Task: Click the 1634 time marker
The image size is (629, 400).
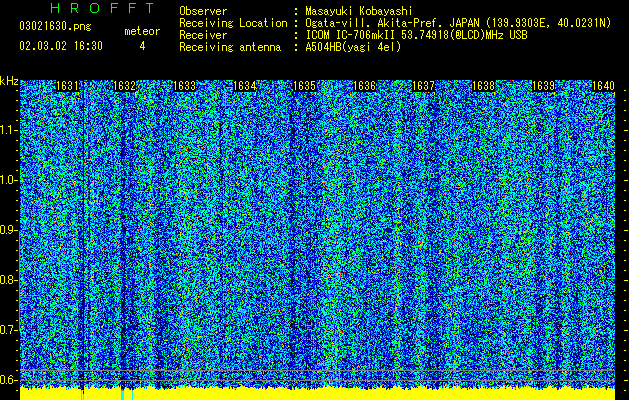Action: (x=245, y=86)
